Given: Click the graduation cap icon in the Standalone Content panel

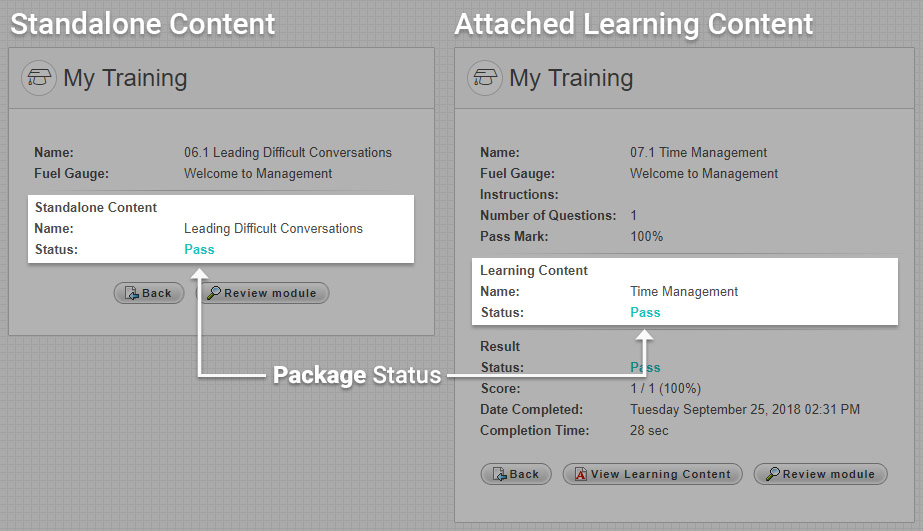Looking at the screenshot, I should 39,77.
